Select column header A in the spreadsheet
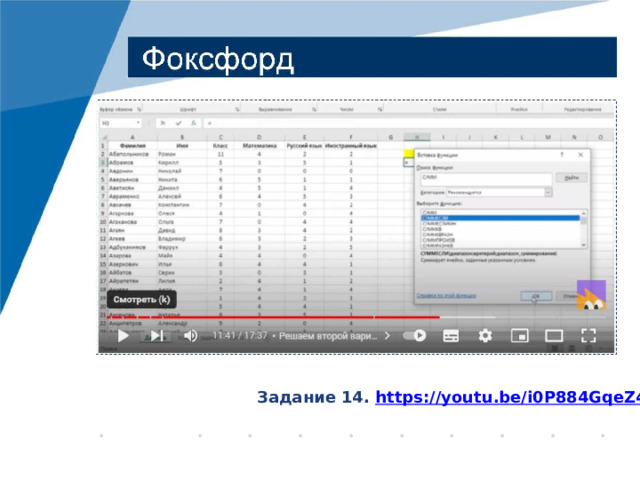 click(x=132, y=137)
